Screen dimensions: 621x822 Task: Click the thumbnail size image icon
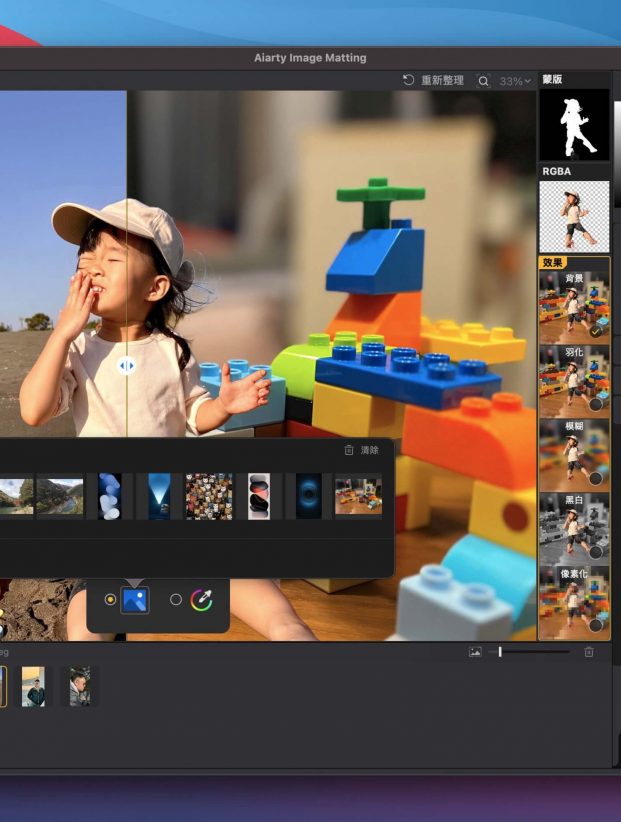point(475,652)
